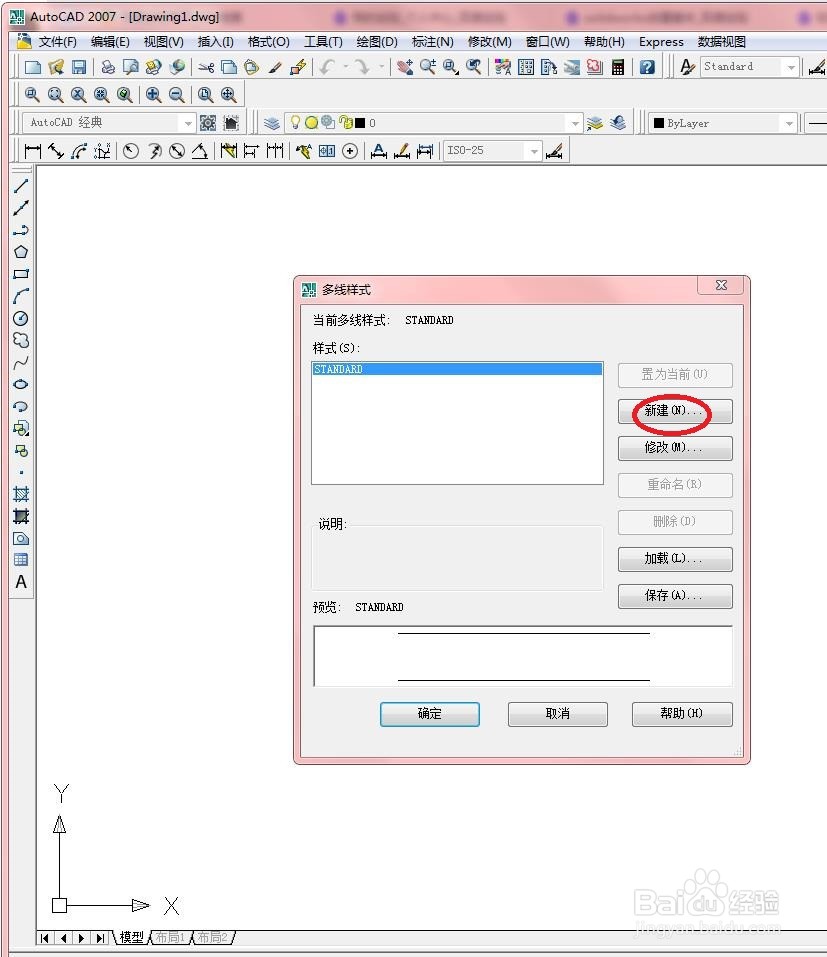Viewport: 827px width, 957px height.
Task: Select the Ellipse draw tool
Action: [21, 384]
